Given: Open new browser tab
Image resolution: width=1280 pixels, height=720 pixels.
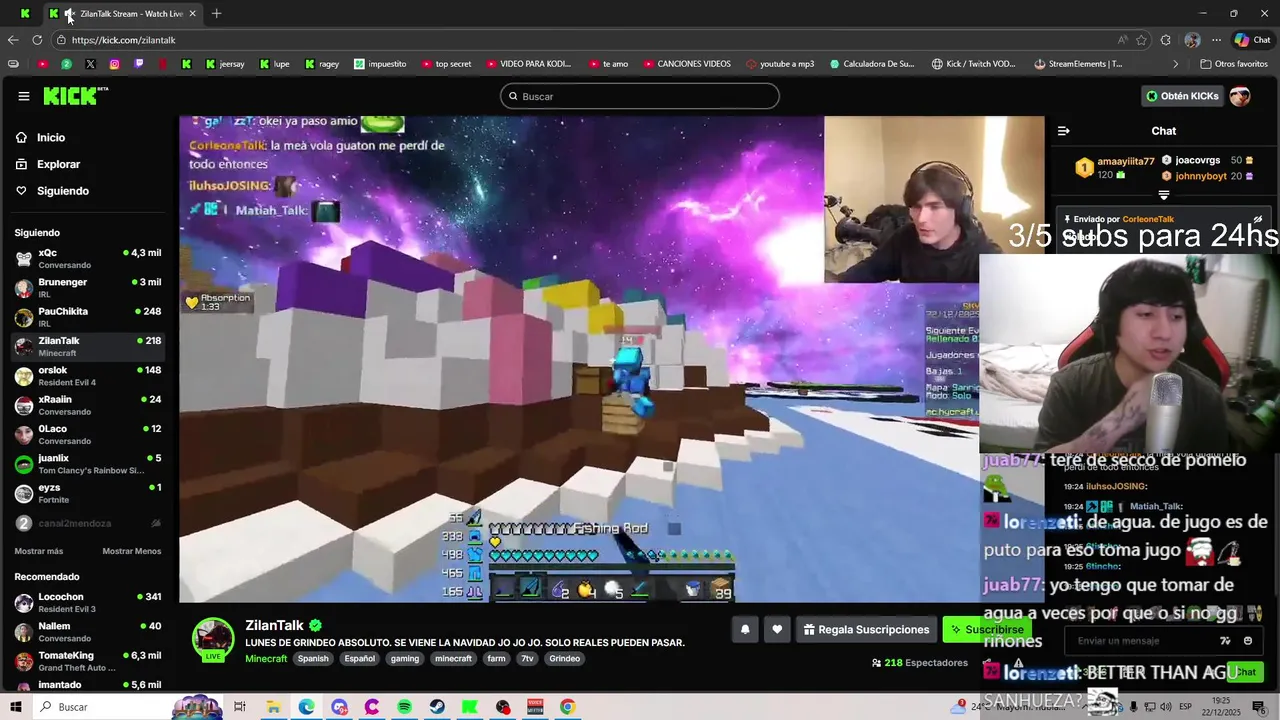Looking at the screenshot, I should pyautogui.click(x=216, y=13).
